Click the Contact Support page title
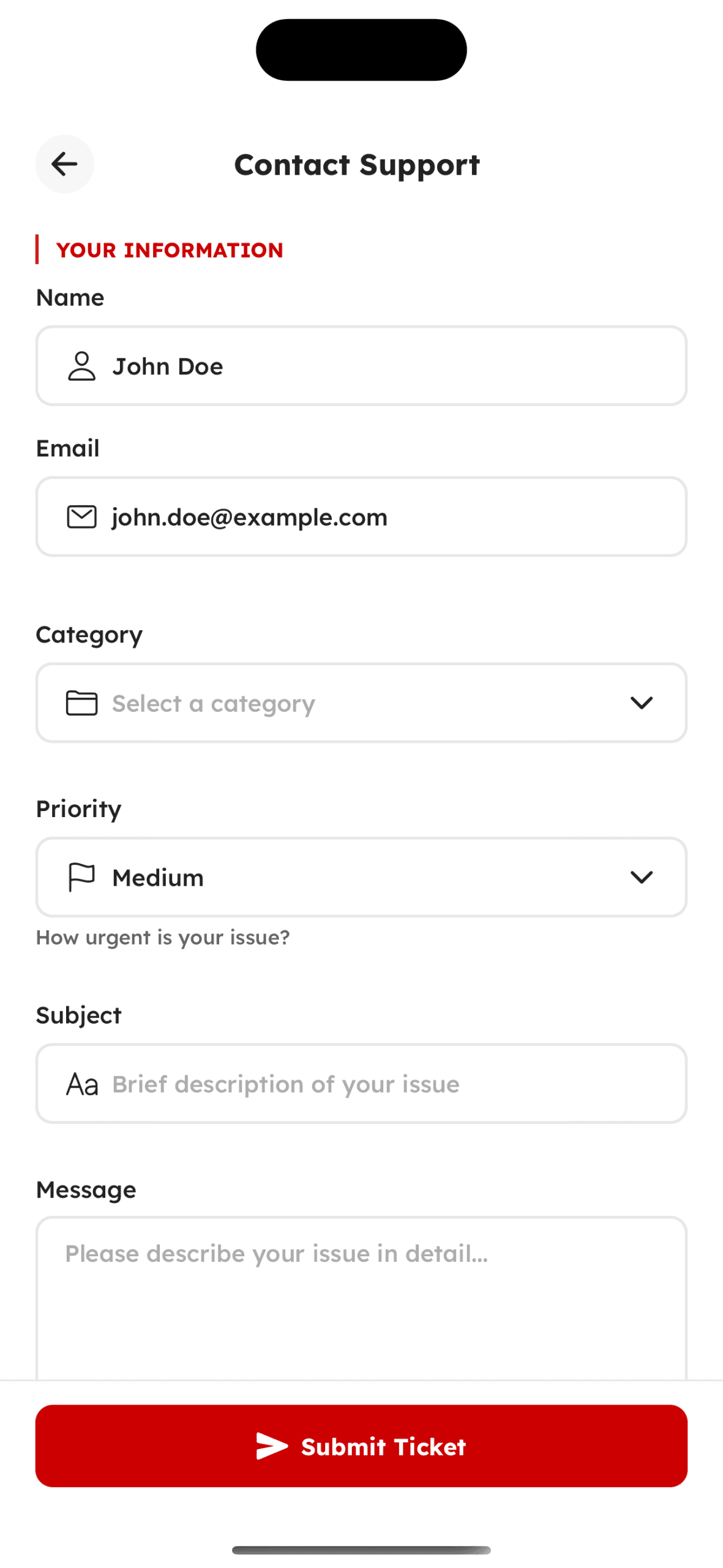Image resolution: width=723 pixels, height=1568 pixels. click(357, 165)
